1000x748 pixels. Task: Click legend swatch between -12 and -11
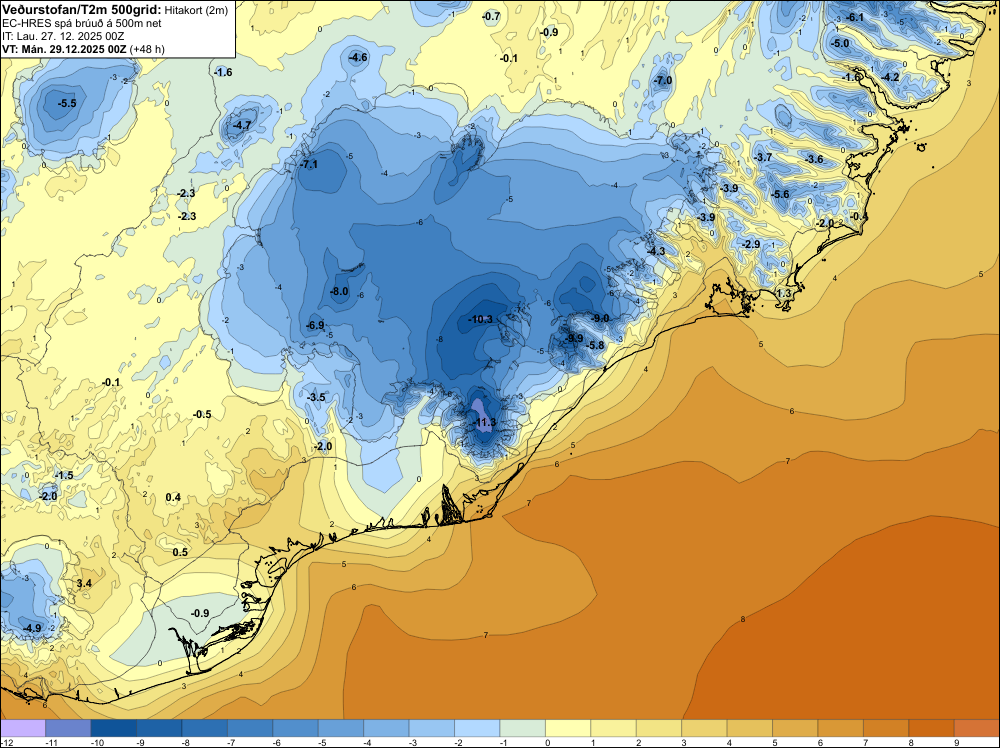[23, 728]
